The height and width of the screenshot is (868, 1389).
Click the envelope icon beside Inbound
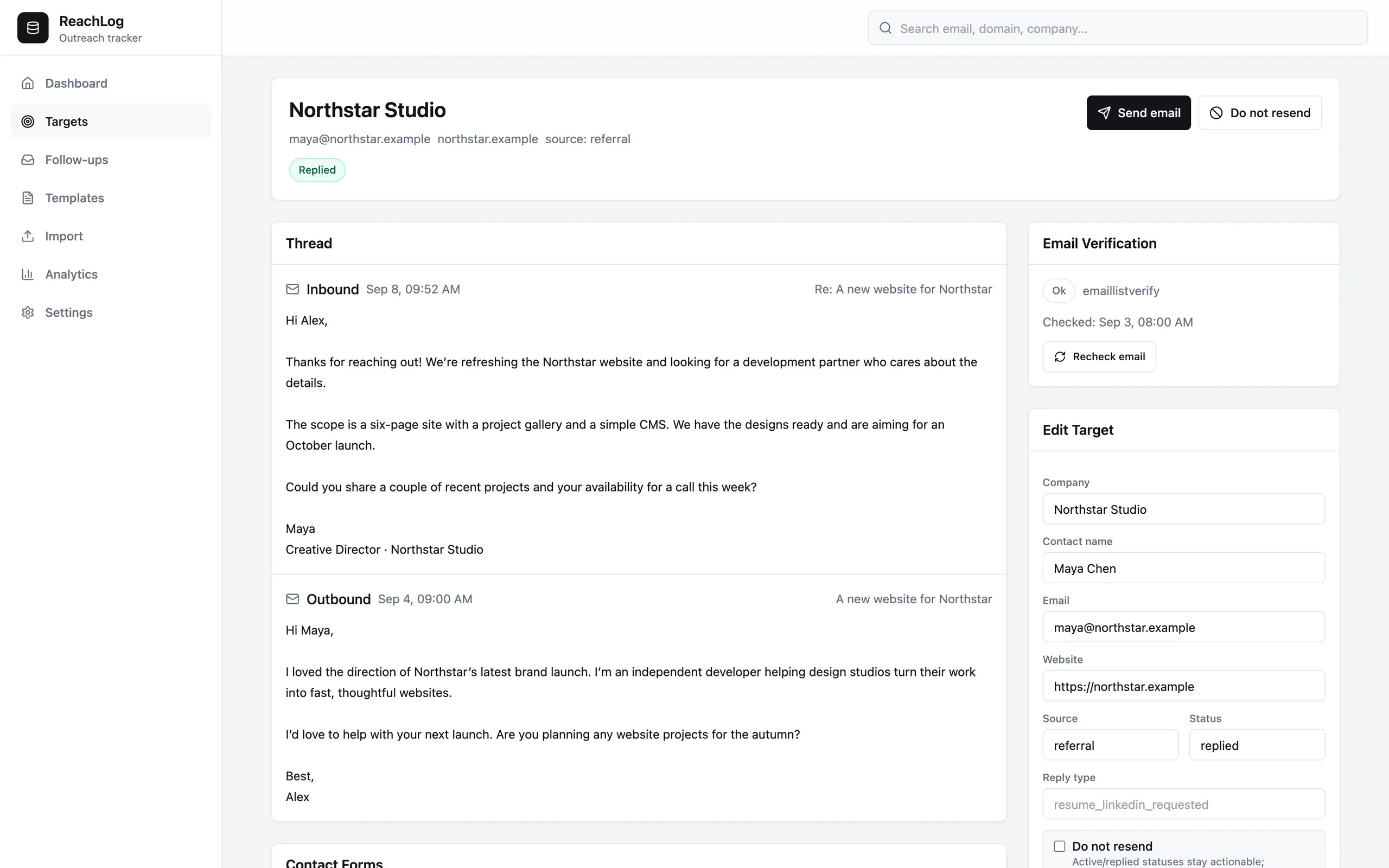[x=292, y=289]
